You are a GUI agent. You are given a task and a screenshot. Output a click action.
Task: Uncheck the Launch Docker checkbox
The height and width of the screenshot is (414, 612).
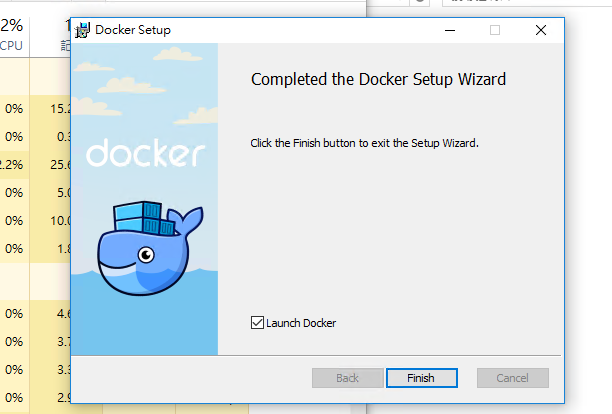(x=257, y=323)
